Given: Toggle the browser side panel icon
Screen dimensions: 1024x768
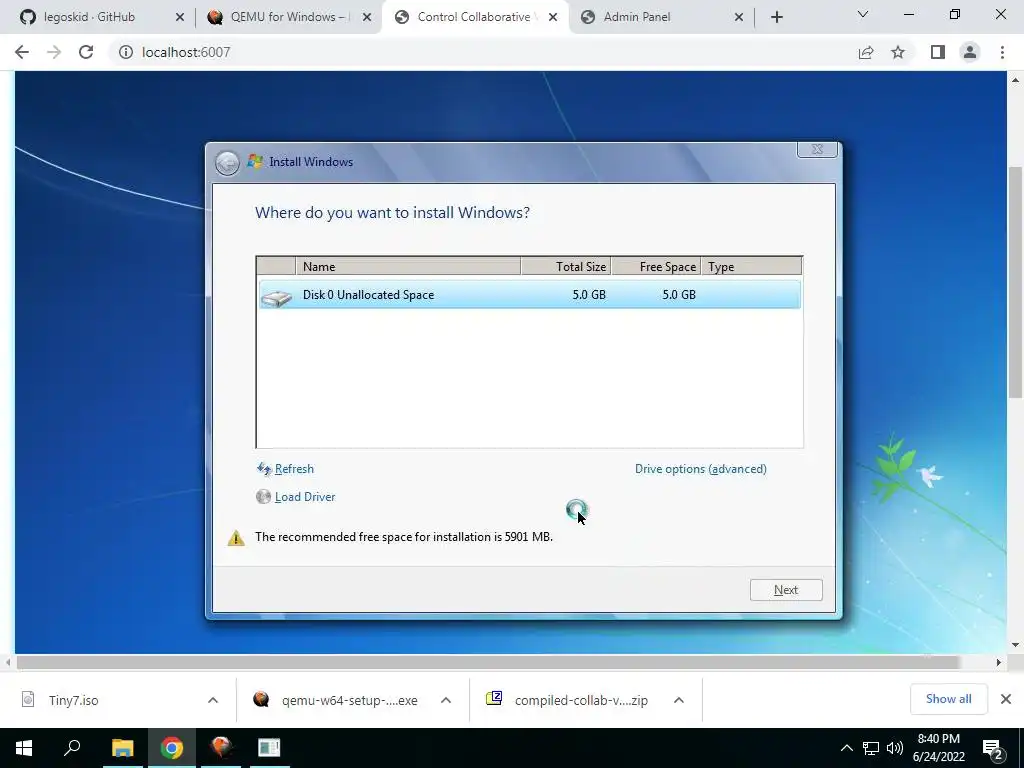Looking at the screenshot, I should [x=938, y=52].
